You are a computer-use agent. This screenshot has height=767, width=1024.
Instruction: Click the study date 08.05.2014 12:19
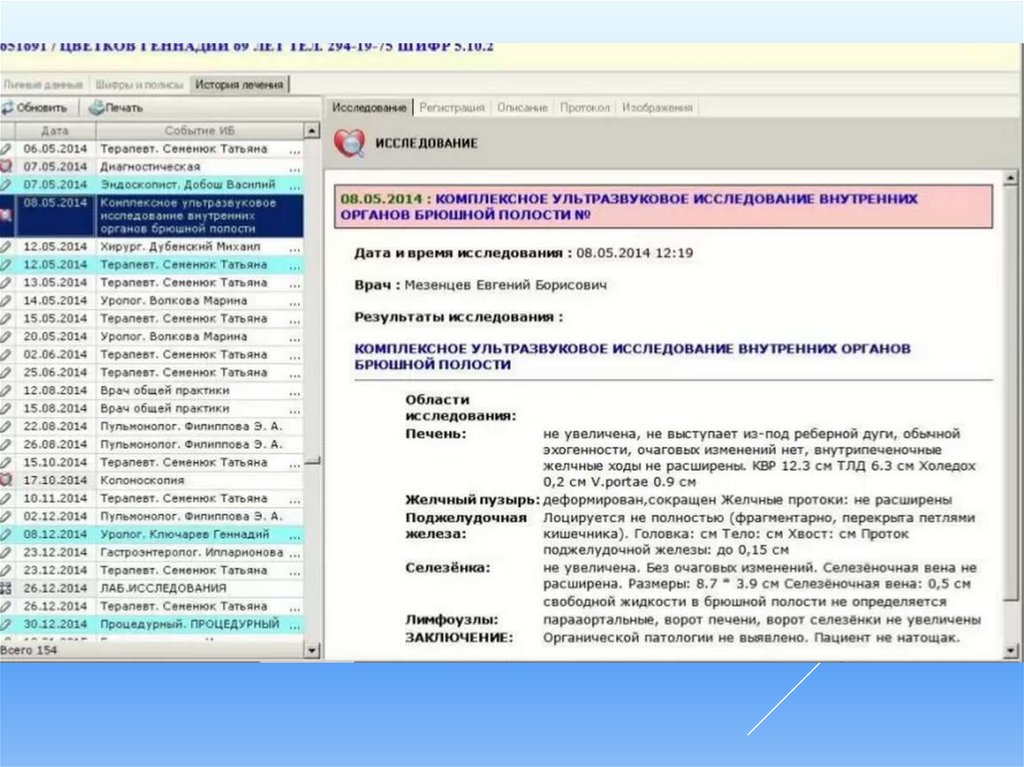(x=635, y=253)
